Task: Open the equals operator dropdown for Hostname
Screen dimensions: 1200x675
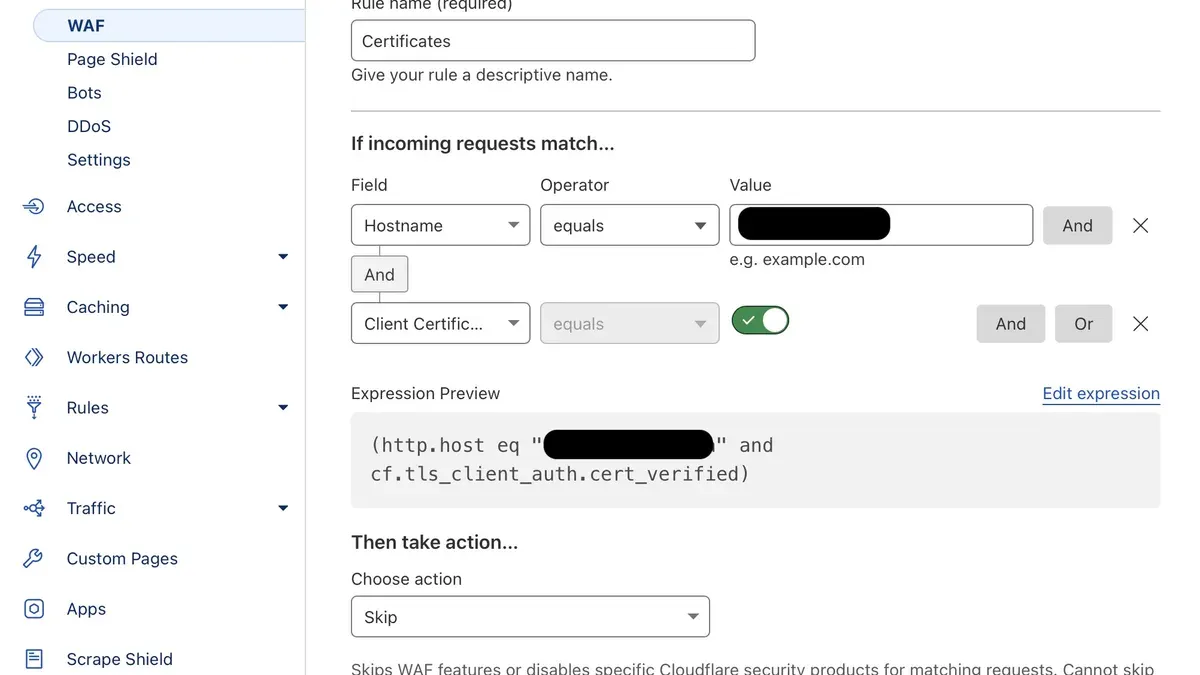Action: 629,225
